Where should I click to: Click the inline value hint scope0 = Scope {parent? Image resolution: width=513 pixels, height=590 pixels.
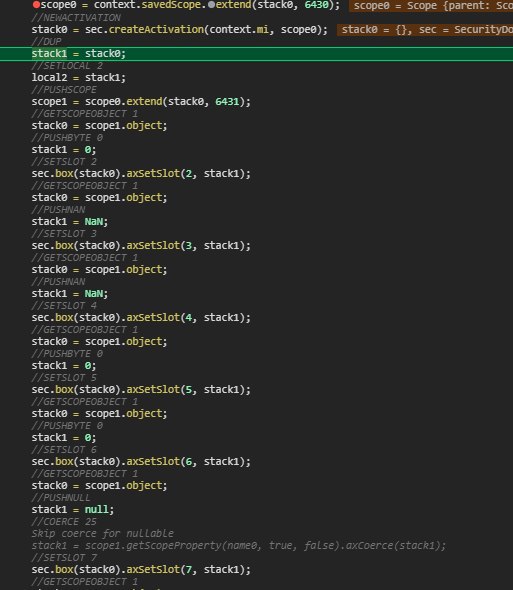click(x=431, y=6)
